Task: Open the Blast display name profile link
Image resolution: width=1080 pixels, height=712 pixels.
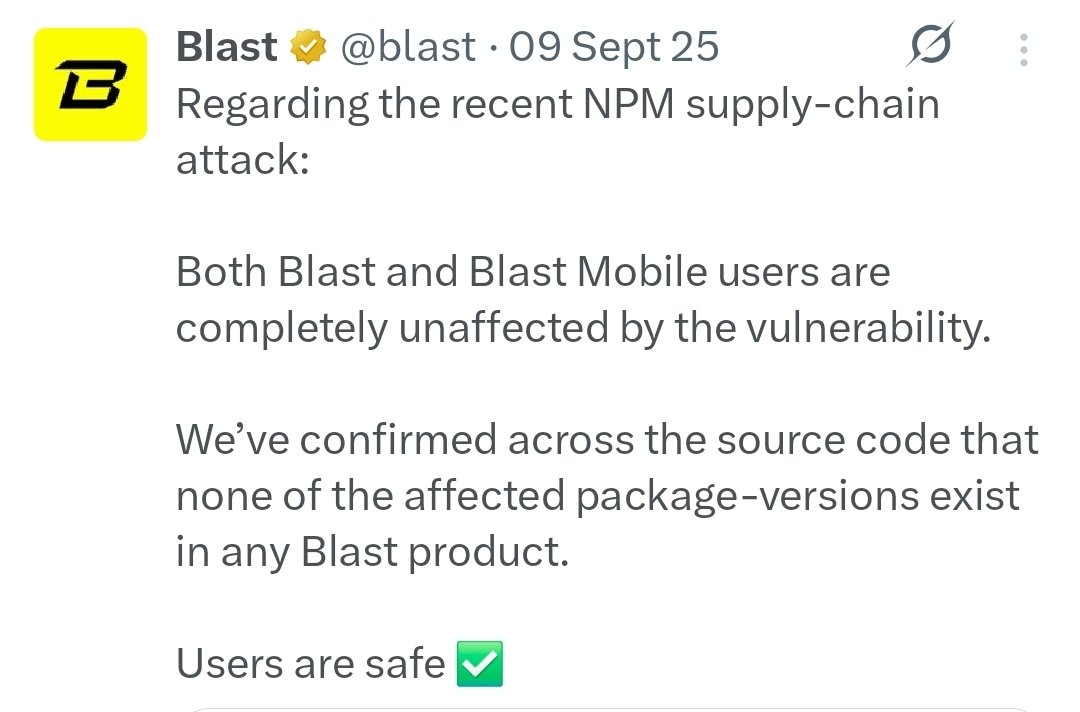Action: pos(227,47)
